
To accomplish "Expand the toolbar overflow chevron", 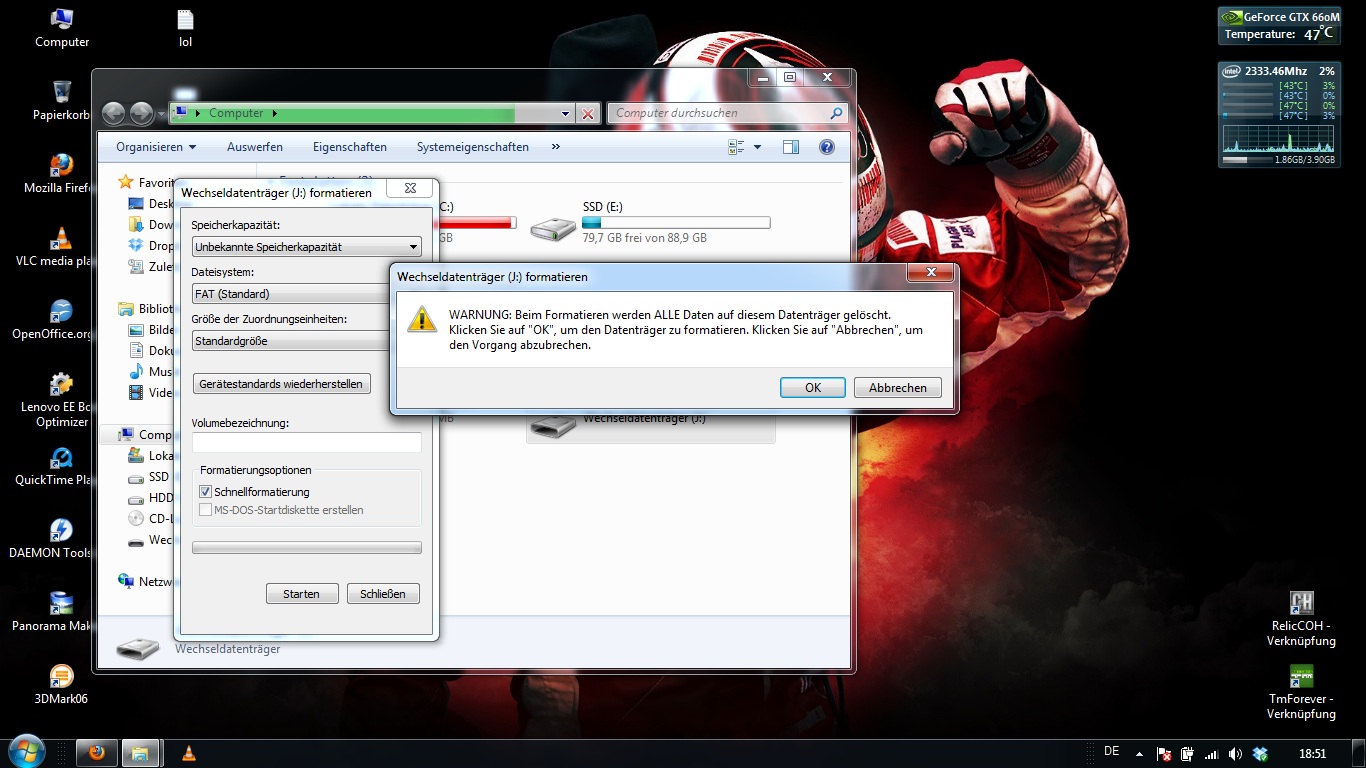I will 556,147.
